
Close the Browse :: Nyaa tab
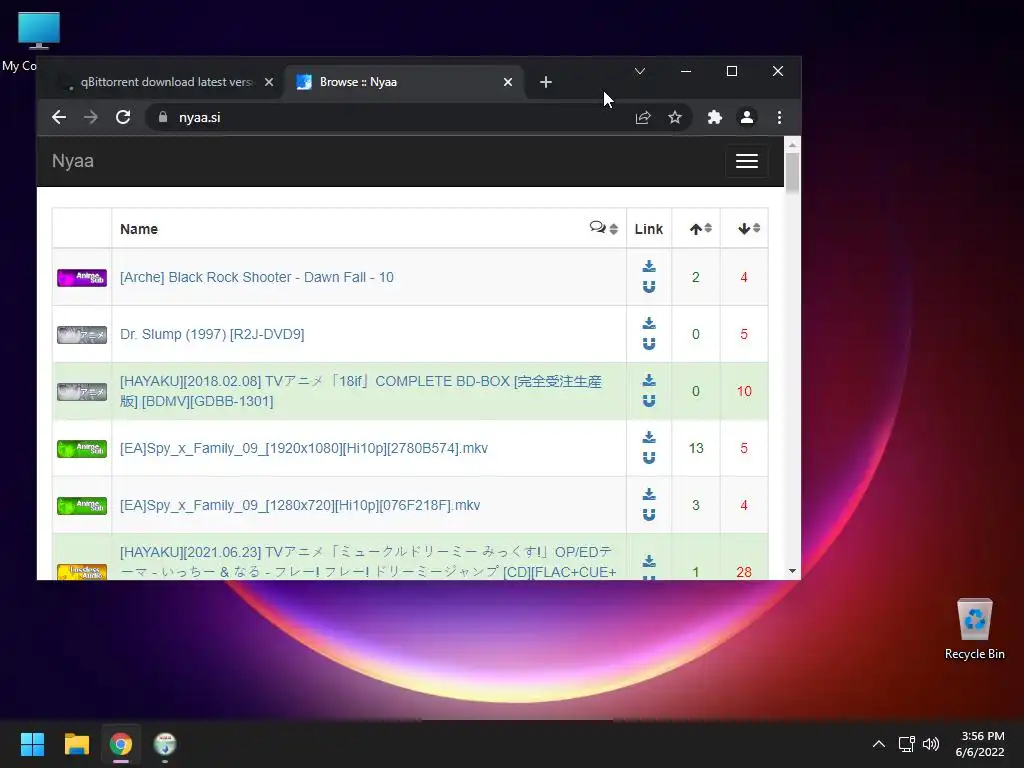[507, 82]
